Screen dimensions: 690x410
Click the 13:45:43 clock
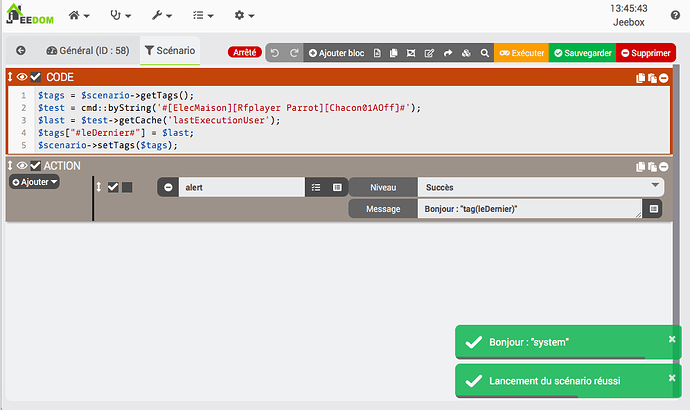(629, 8)
